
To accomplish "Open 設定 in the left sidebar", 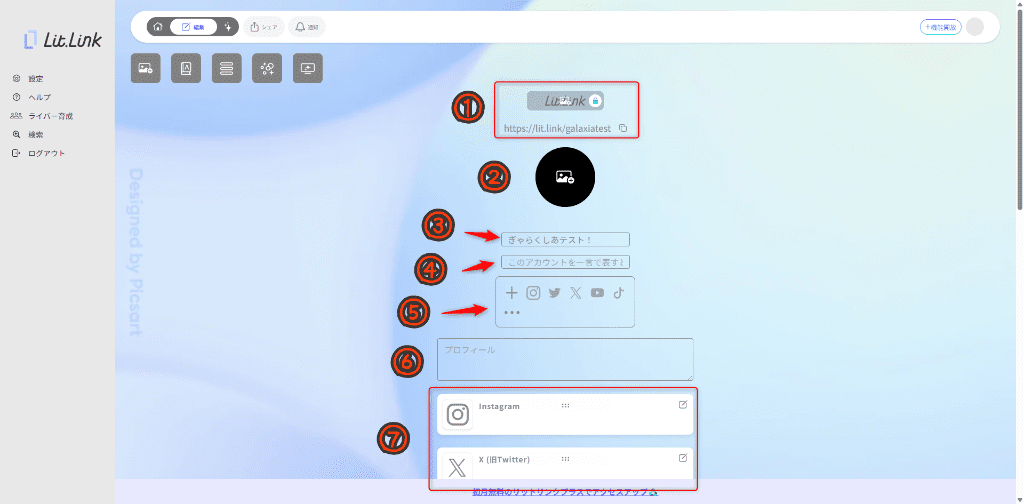I will pos(35,78).
